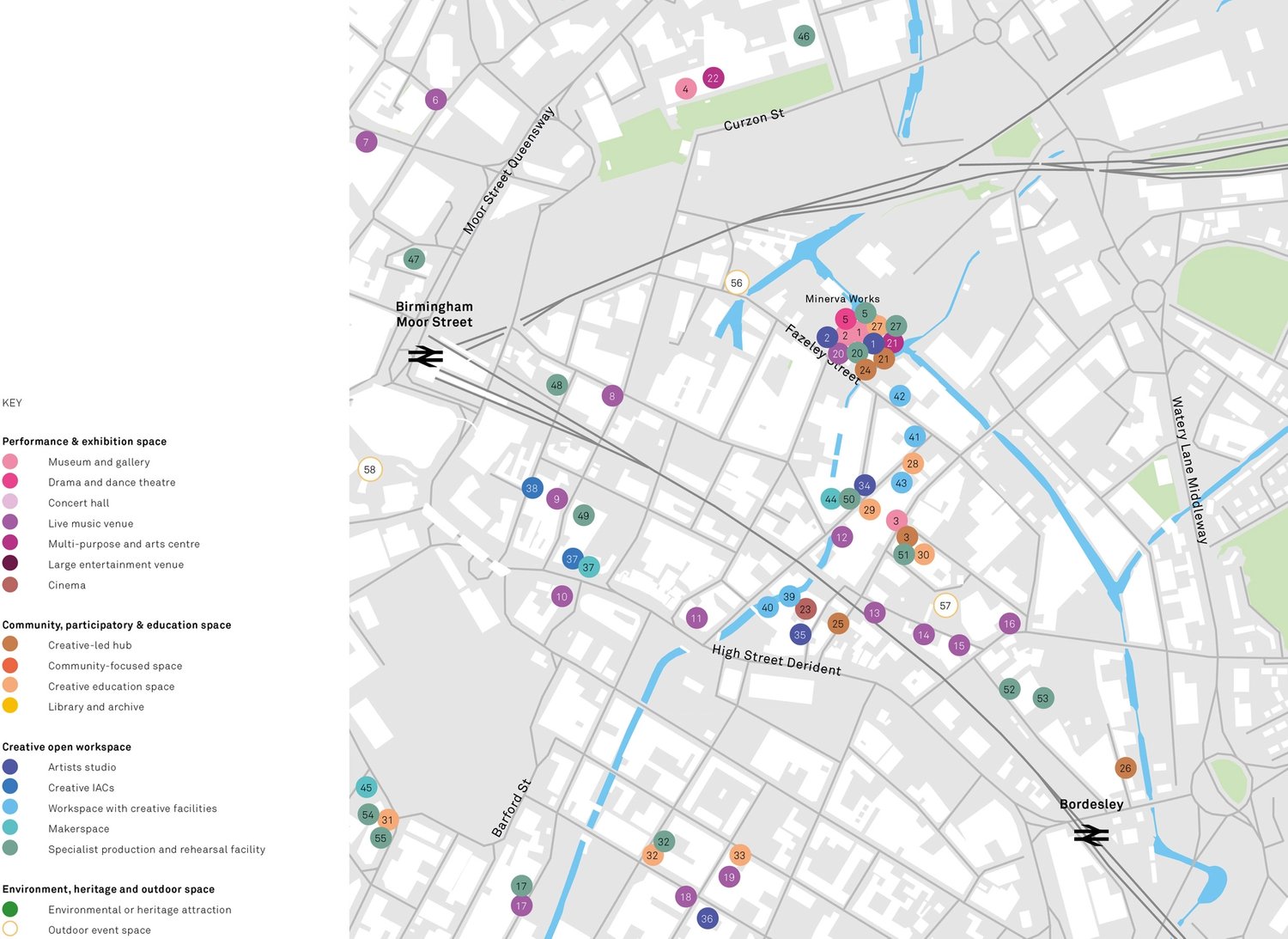Select National Rail symbol at Birmingham Moor Street
1288x939 pixels.
[x=426, y=356]
